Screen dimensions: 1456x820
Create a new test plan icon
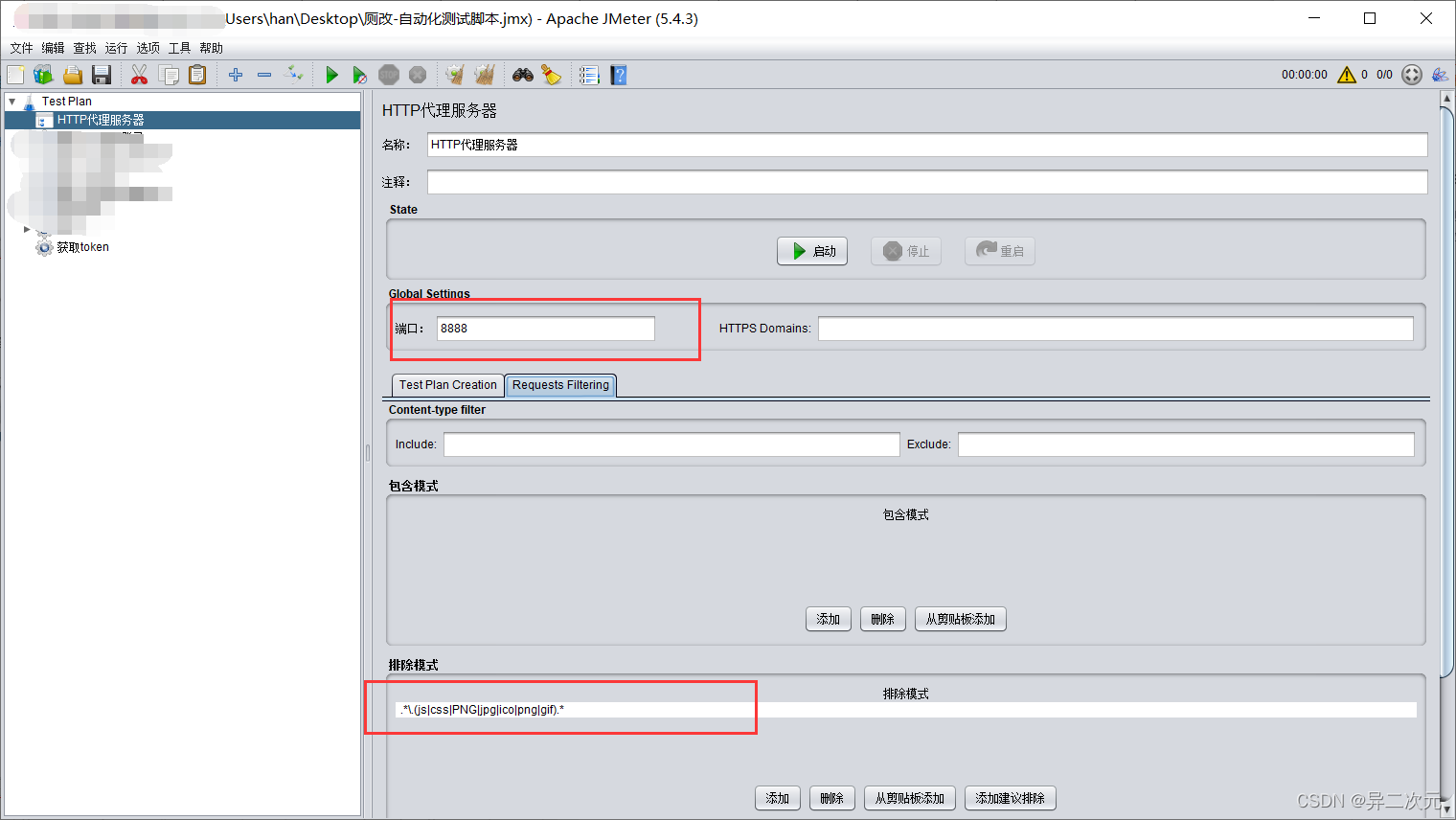pos(15,75)
